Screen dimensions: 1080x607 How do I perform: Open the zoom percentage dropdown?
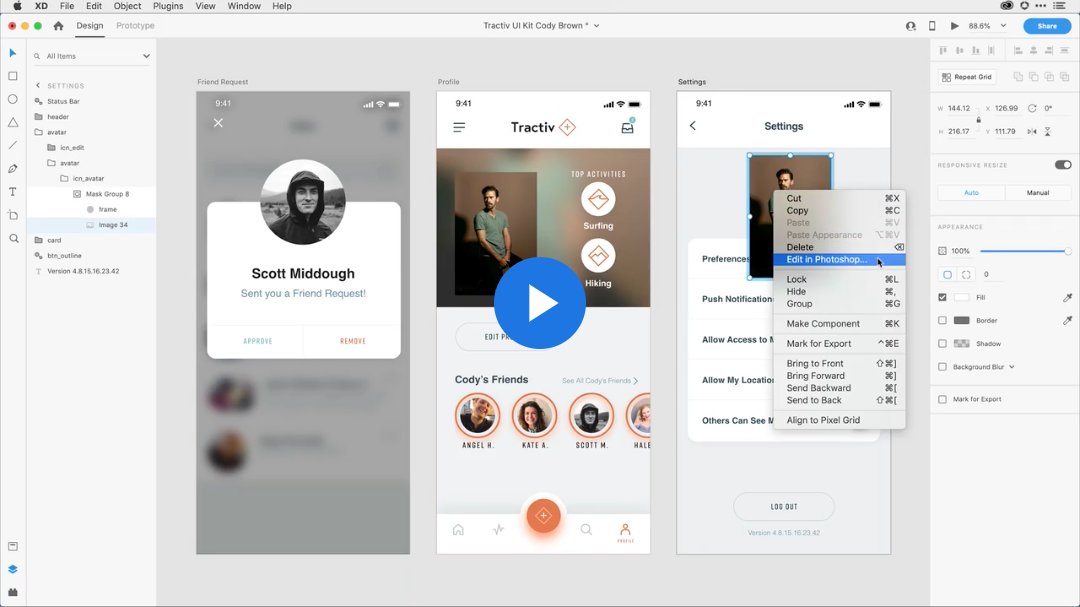1003,25
